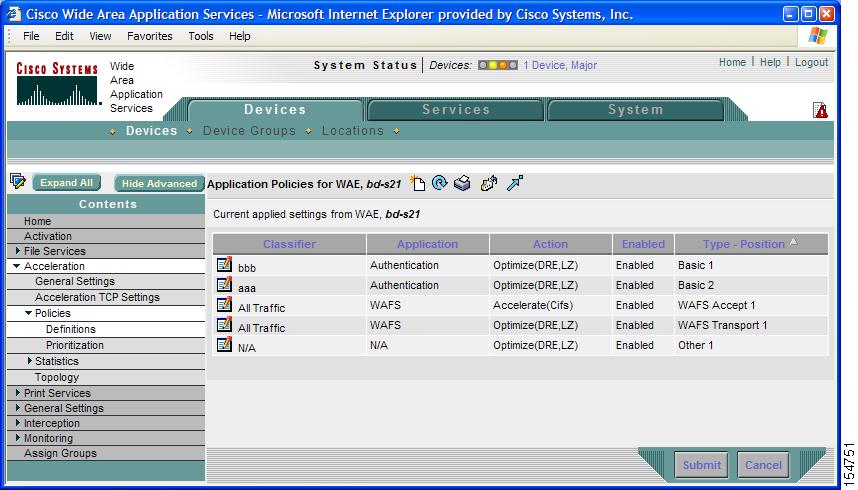
Task: Switch to the Services tab
Action: point(456,109)
